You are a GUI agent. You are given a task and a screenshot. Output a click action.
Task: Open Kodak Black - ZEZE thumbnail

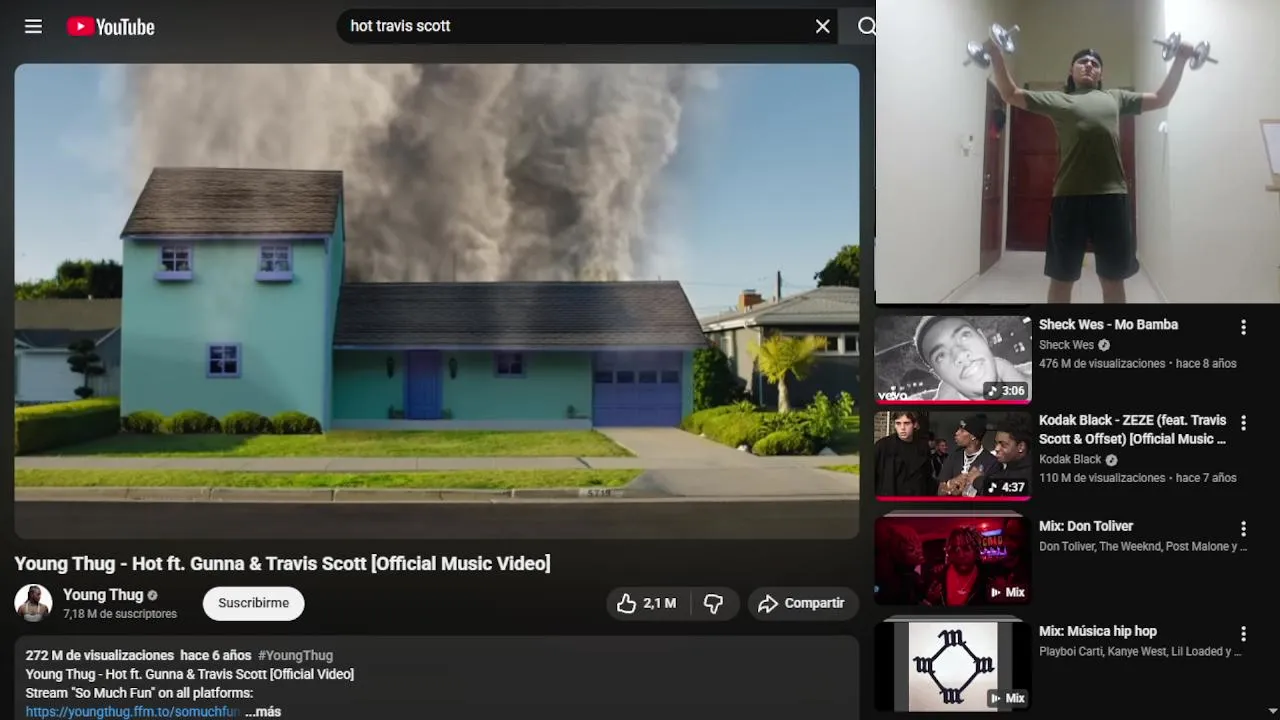pos(952,455)
